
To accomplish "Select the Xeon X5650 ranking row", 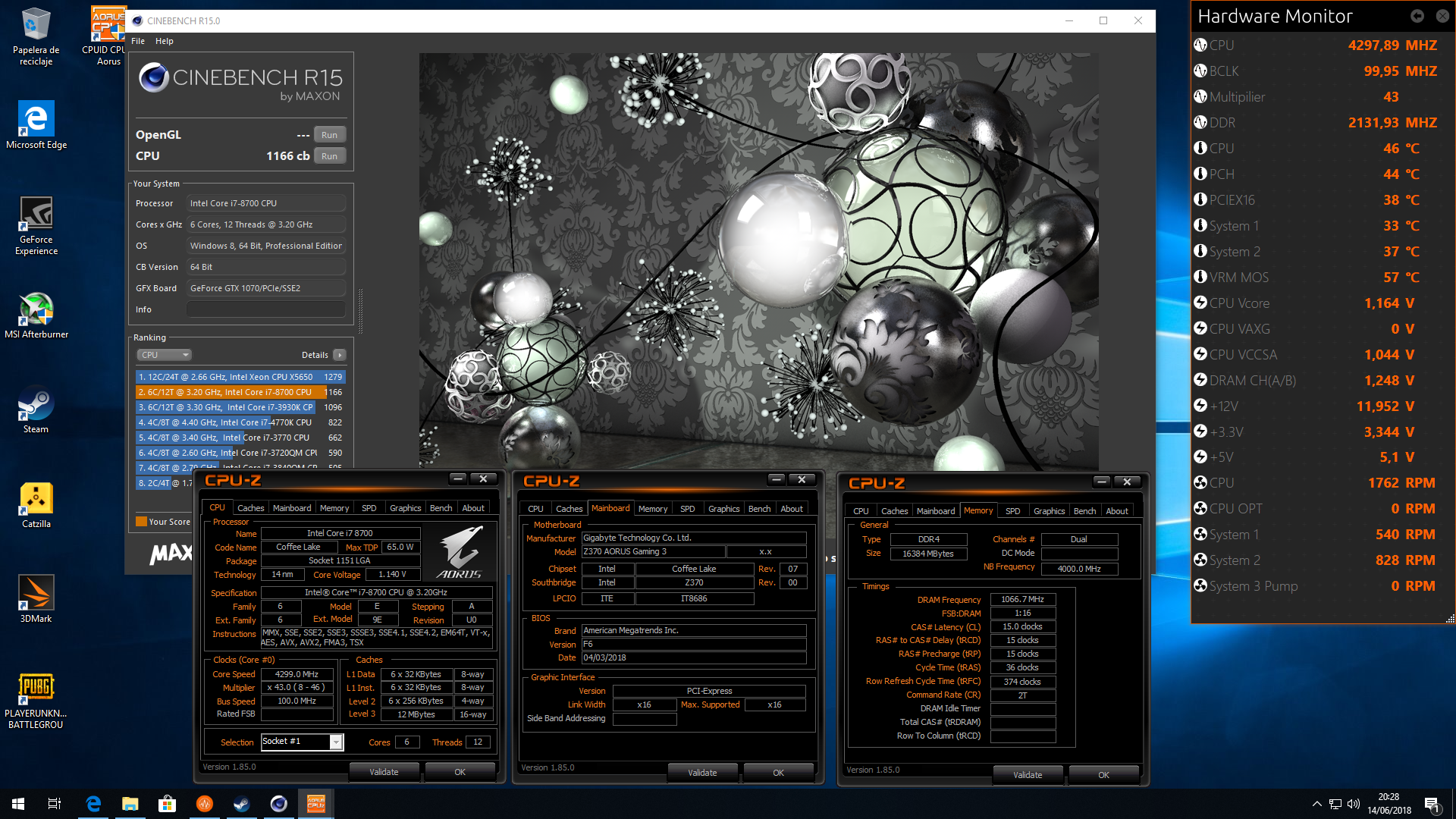I will pyautogui.click(x=240, y=377).
